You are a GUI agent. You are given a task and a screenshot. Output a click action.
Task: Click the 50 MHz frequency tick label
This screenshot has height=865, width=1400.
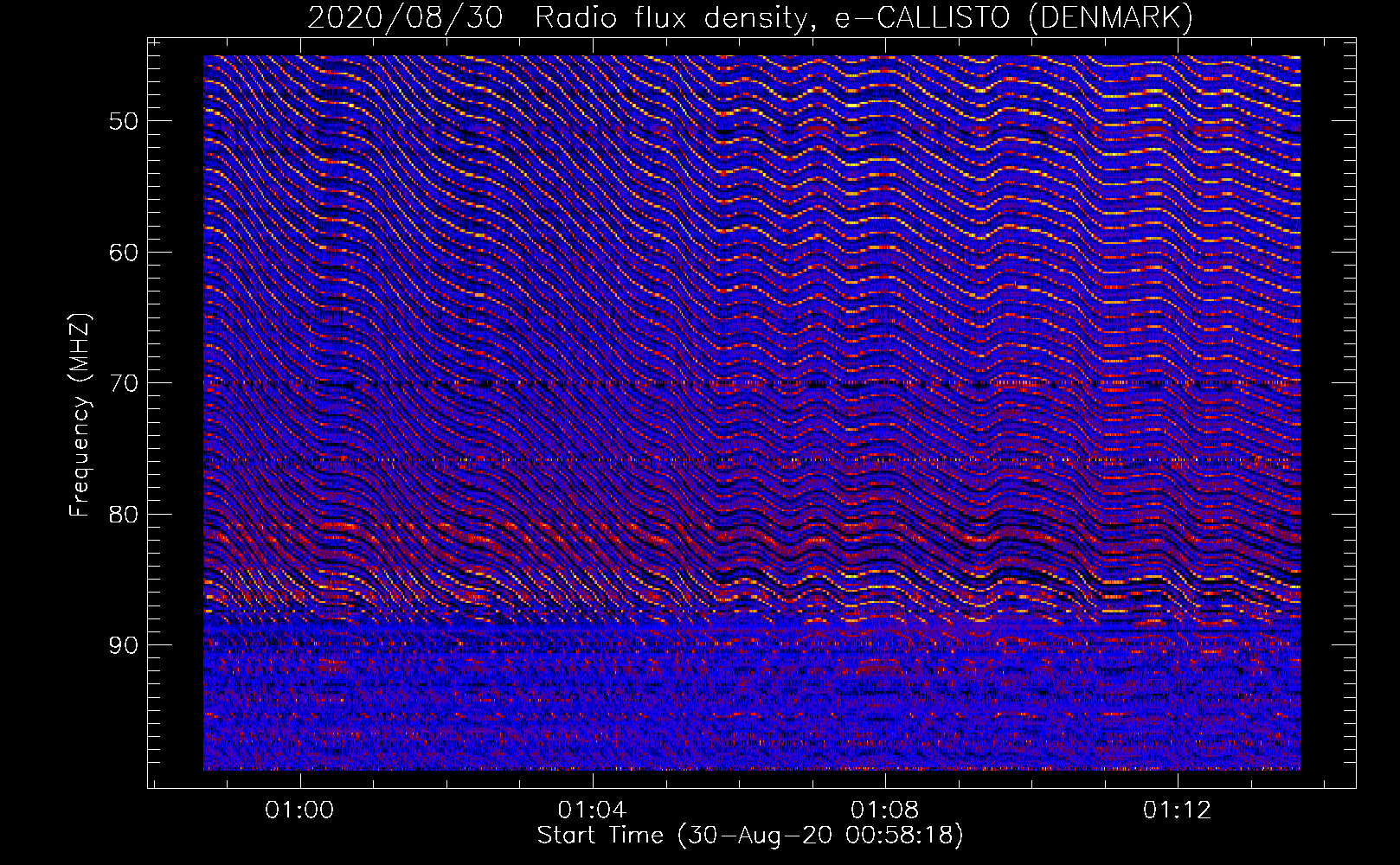[x=124, y=121]
